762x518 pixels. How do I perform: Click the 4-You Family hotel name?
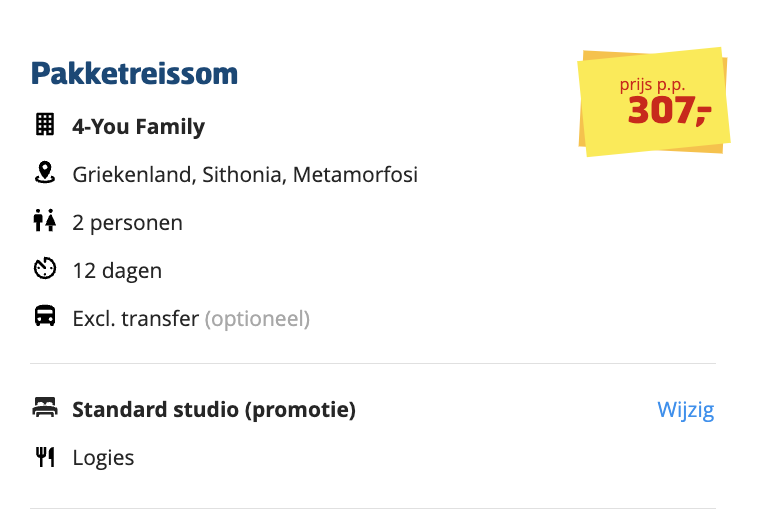click(138, 127)
